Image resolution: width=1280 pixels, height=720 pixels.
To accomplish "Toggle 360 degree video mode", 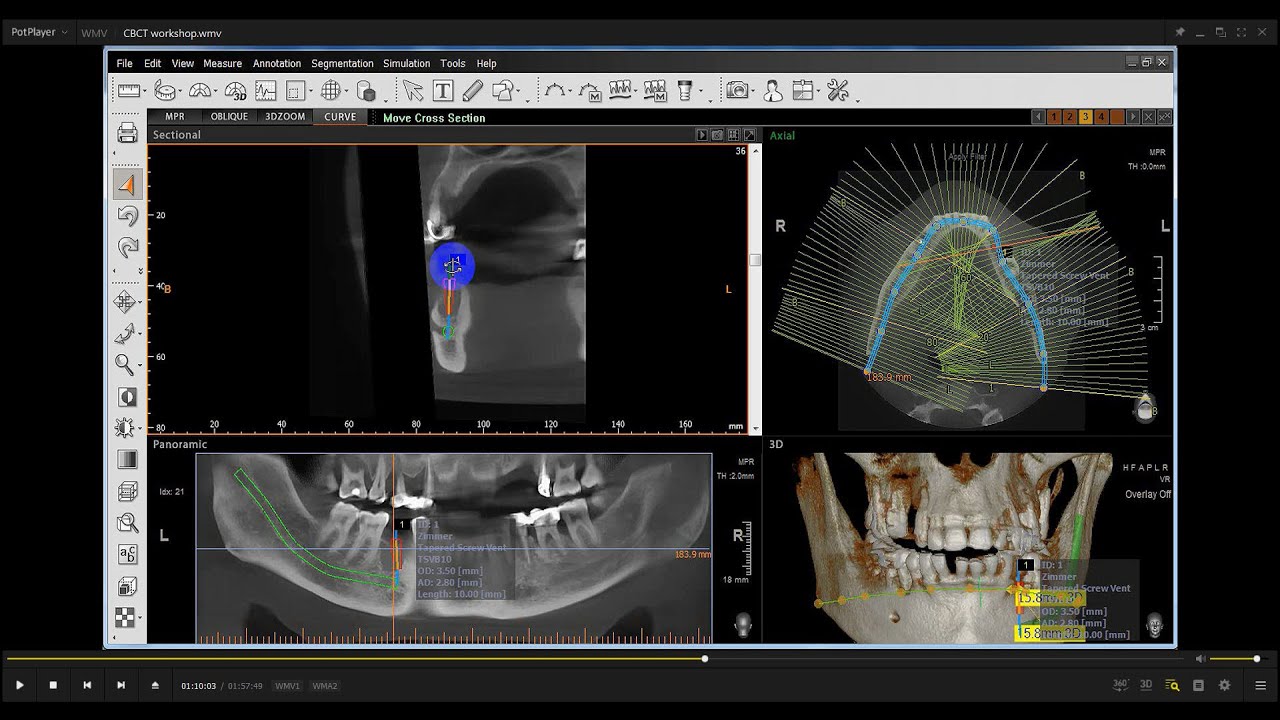I will [x=1121, y=685].
